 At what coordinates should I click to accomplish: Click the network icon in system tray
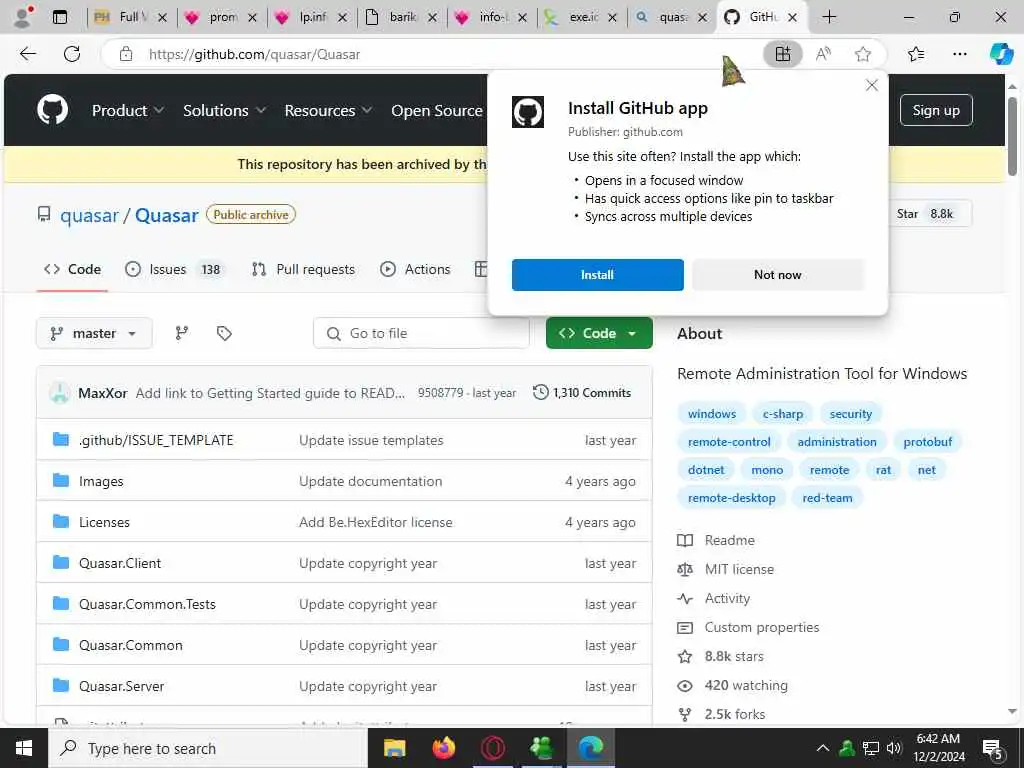click(871, 748)
